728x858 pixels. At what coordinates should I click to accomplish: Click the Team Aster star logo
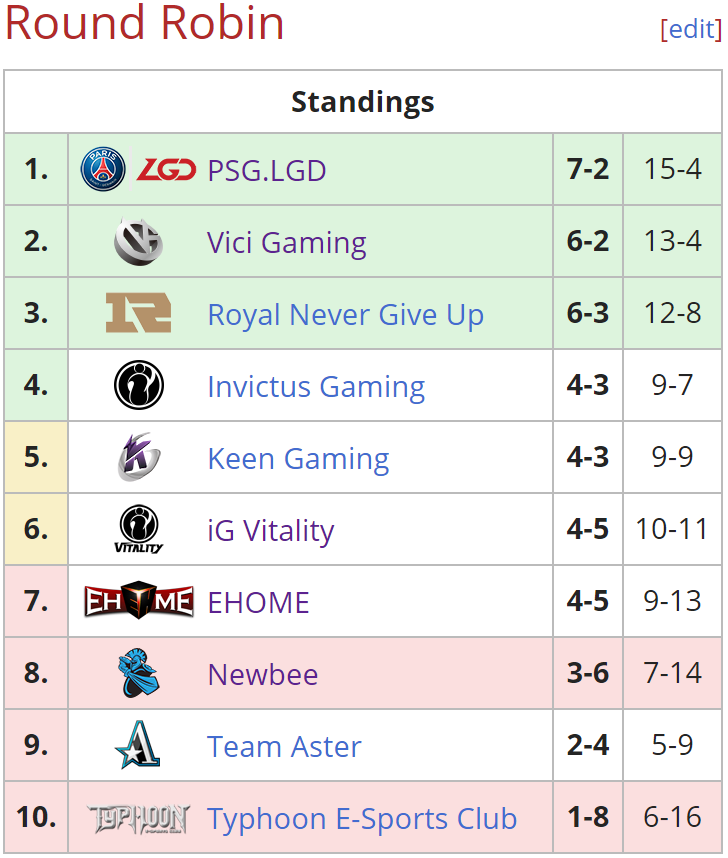(138, 745)
